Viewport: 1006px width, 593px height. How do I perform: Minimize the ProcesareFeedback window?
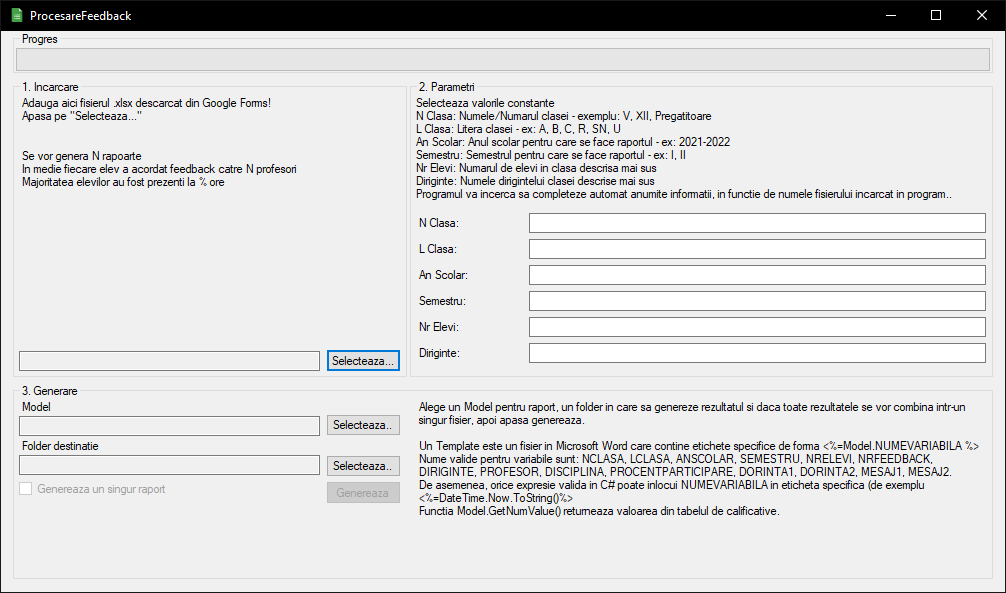click(x=890, y=15)
